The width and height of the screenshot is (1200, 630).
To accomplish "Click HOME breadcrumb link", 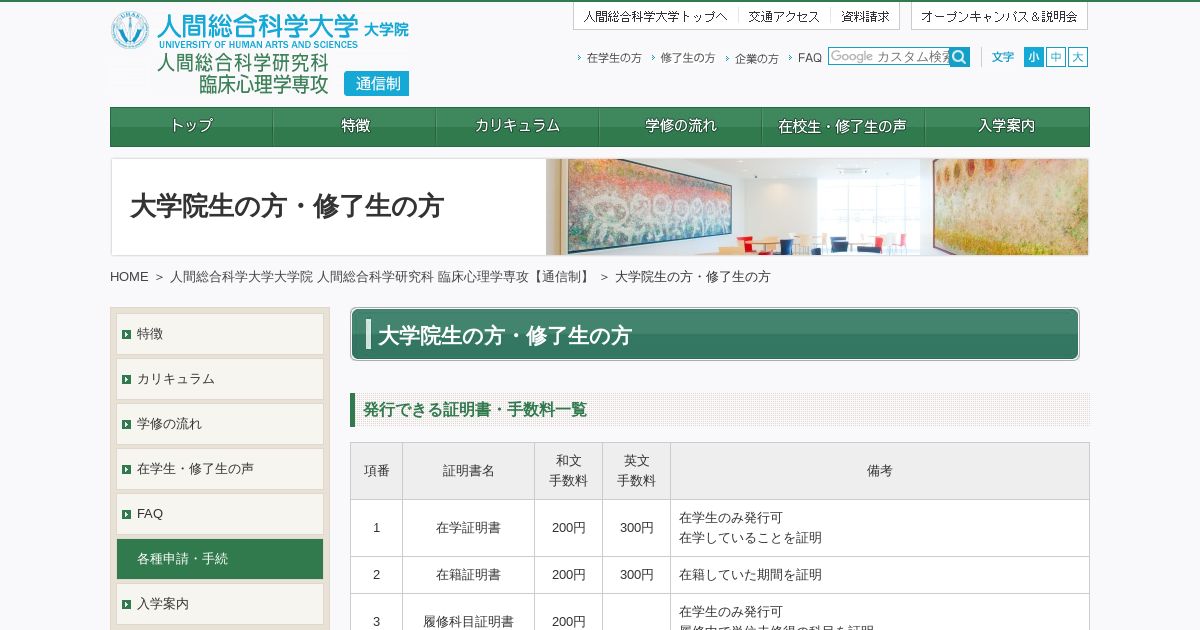I will point(129,277).
